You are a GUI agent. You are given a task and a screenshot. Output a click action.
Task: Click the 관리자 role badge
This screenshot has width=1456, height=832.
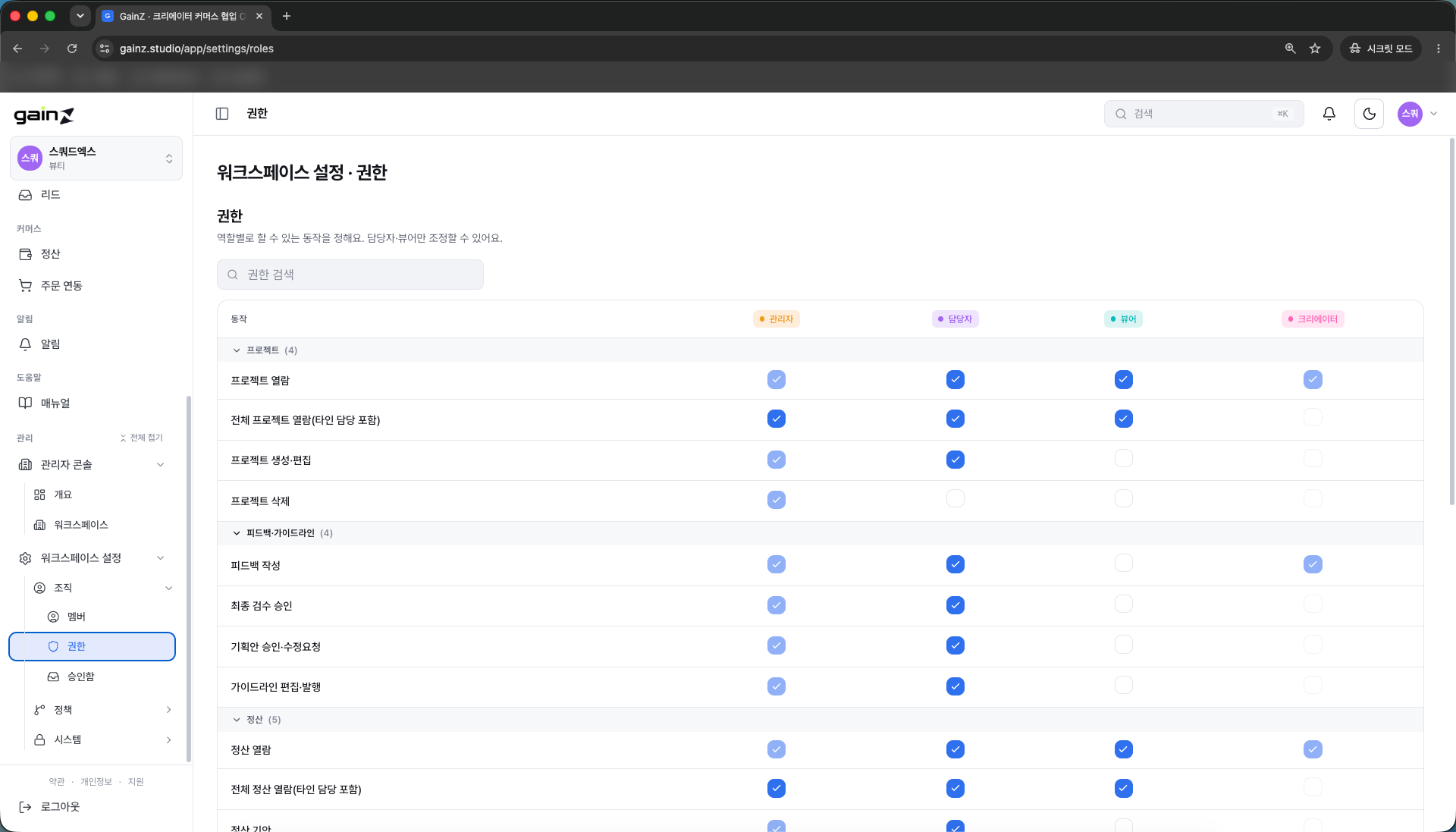[777, 319]
